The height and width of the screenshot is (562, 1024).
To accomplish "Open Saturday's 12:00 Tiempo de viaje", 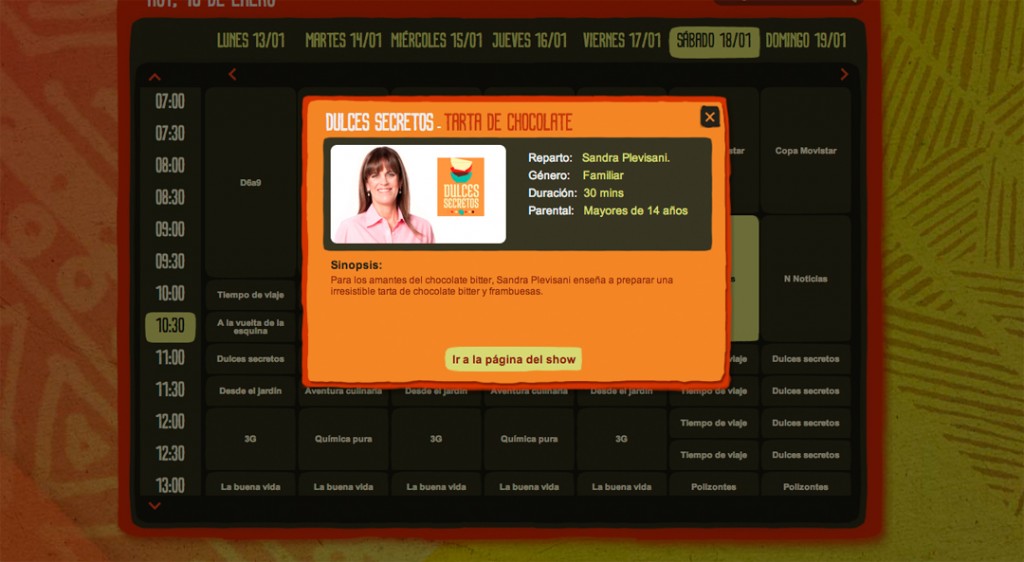I will click(714, 423).
